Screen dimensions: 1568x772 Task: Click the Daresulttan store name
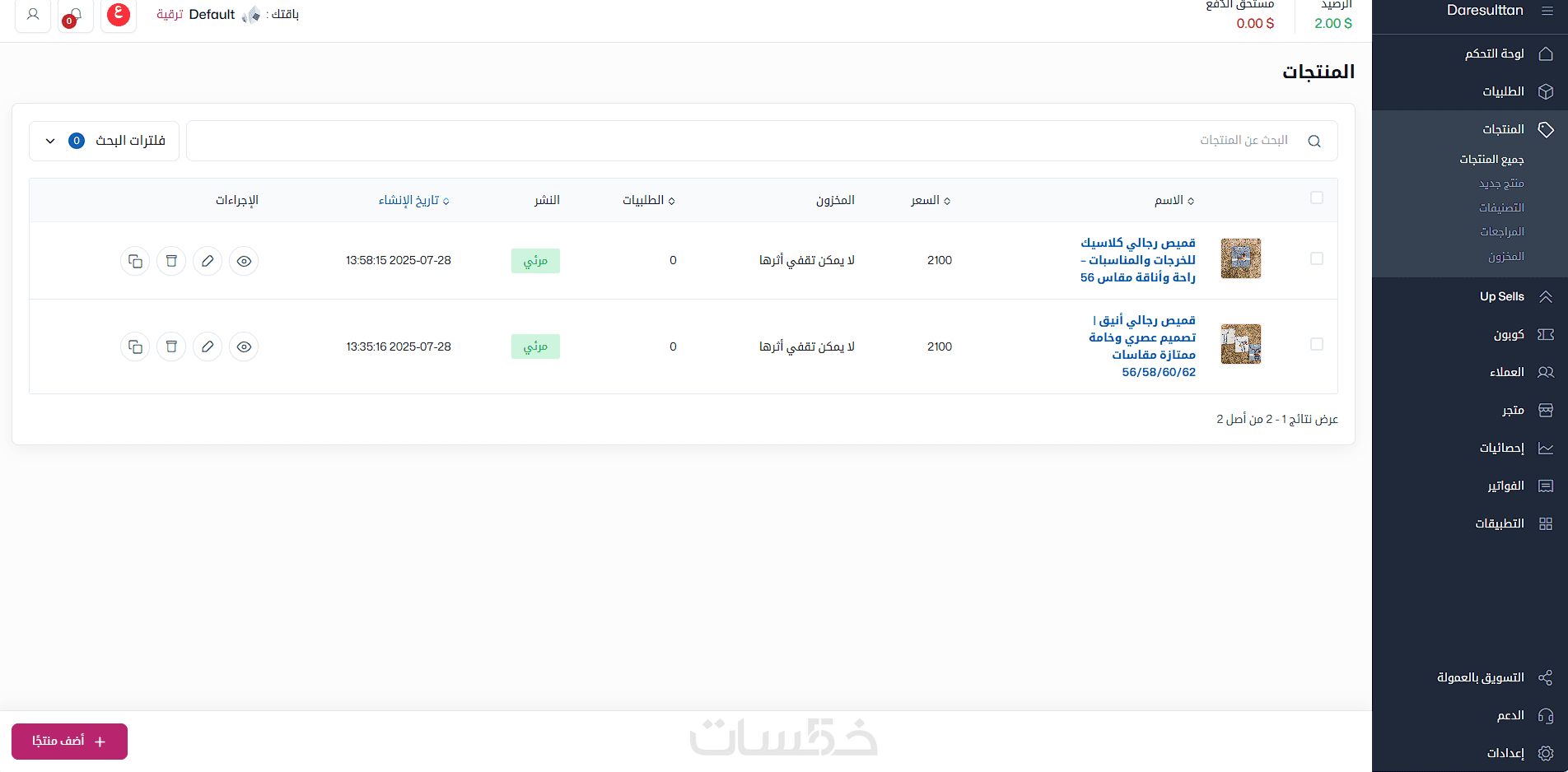click(x=1485, y=11)
